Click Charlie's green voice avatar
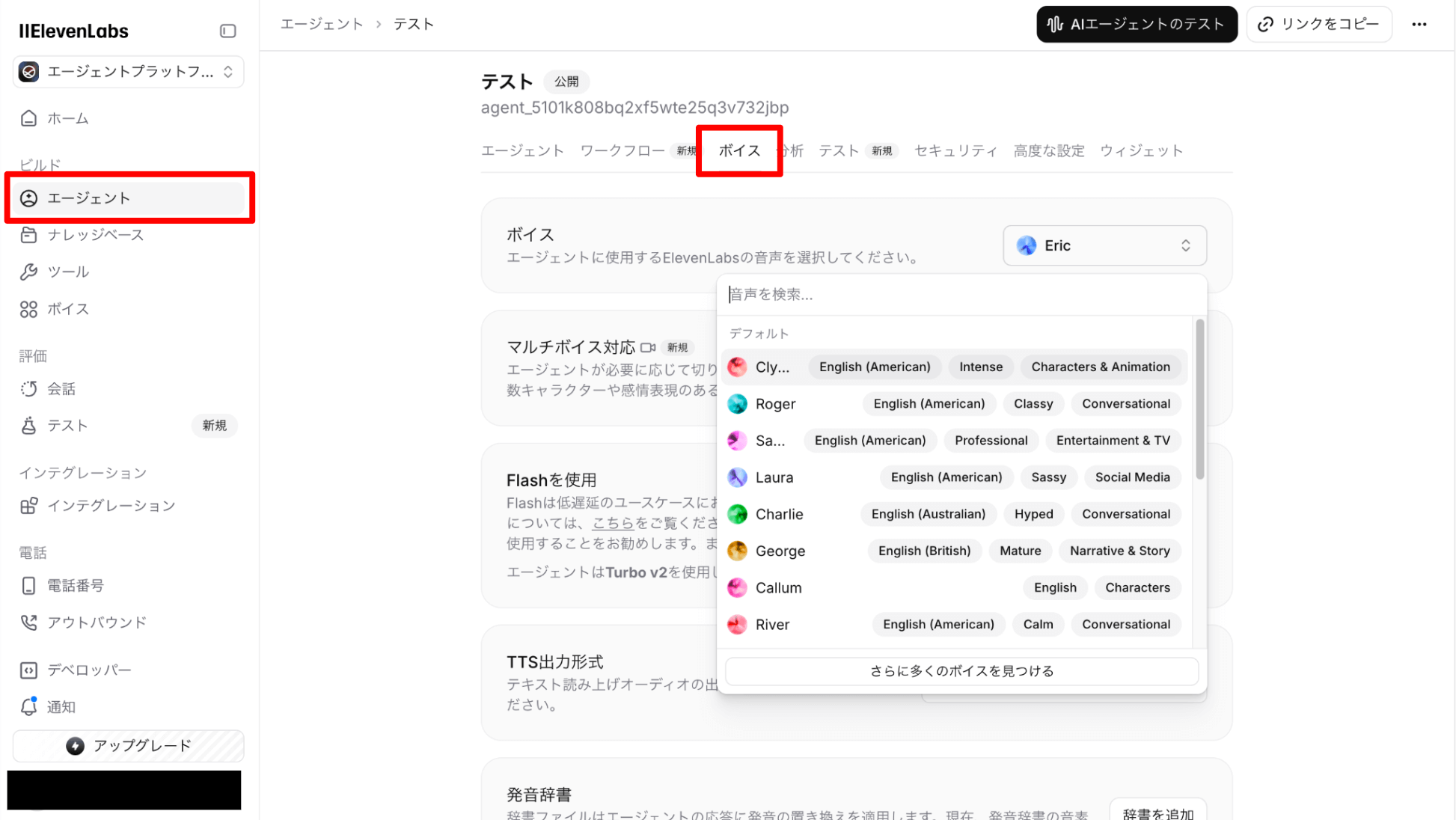Viewport: 1456px width, 820px height. click(737, 514)
